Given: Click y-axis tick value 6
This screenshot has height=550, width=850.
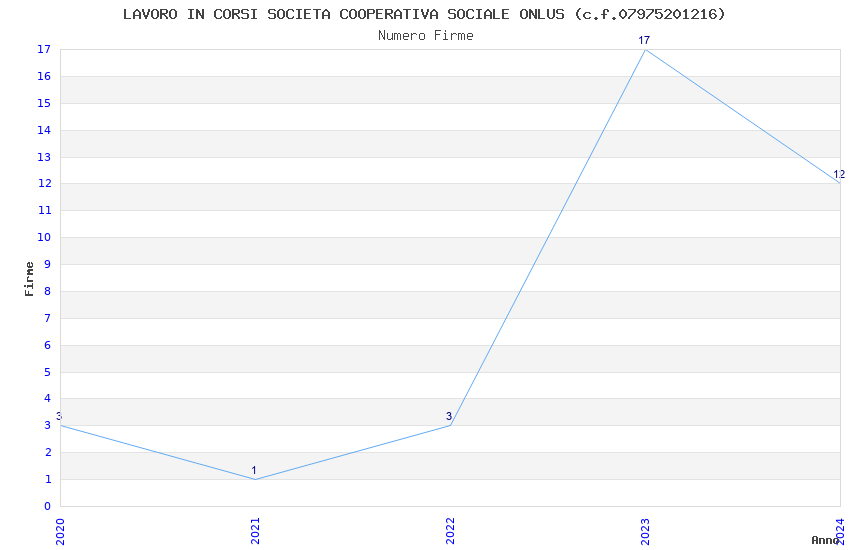Looking at the screenshot, I should coord(48,345).
